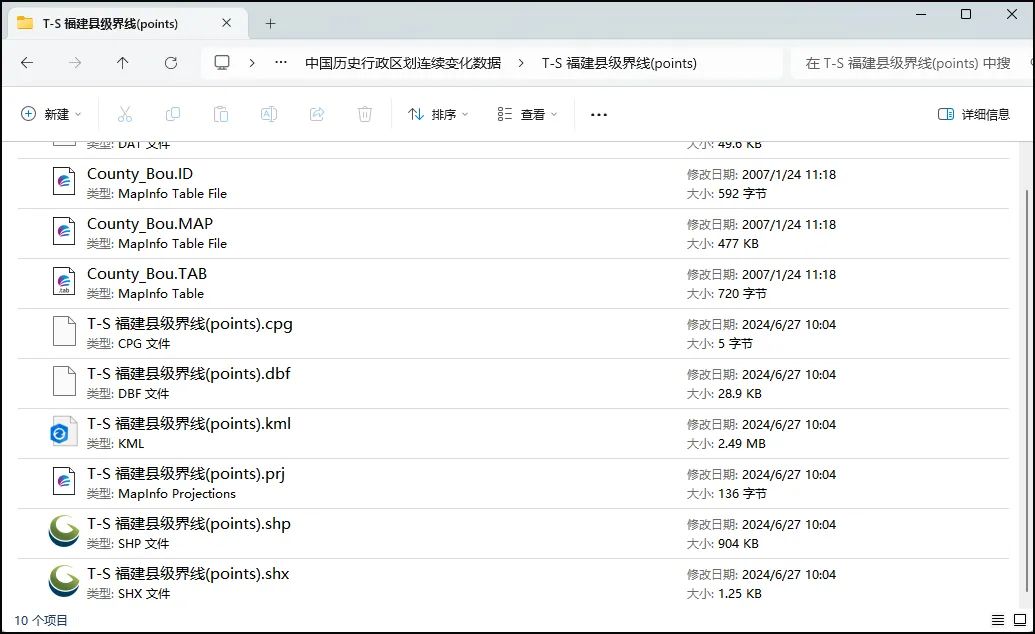Image resolution: width=1035 pixels, height=634 pixels.
Task: Select file name County_Bou.ID
Action: [140, 174]
